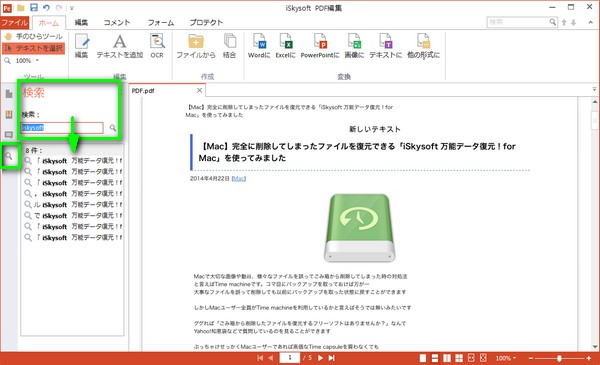Open the ファイル menu
The width and height of the screenshot is (600, 365).
(x=15, y=23)
